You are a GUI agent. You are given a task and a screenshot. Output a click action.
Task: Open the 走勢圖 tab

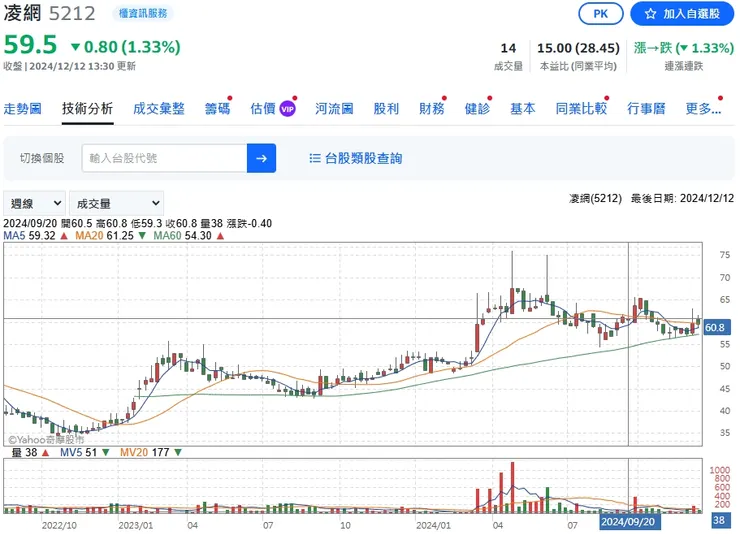(23, 109)
